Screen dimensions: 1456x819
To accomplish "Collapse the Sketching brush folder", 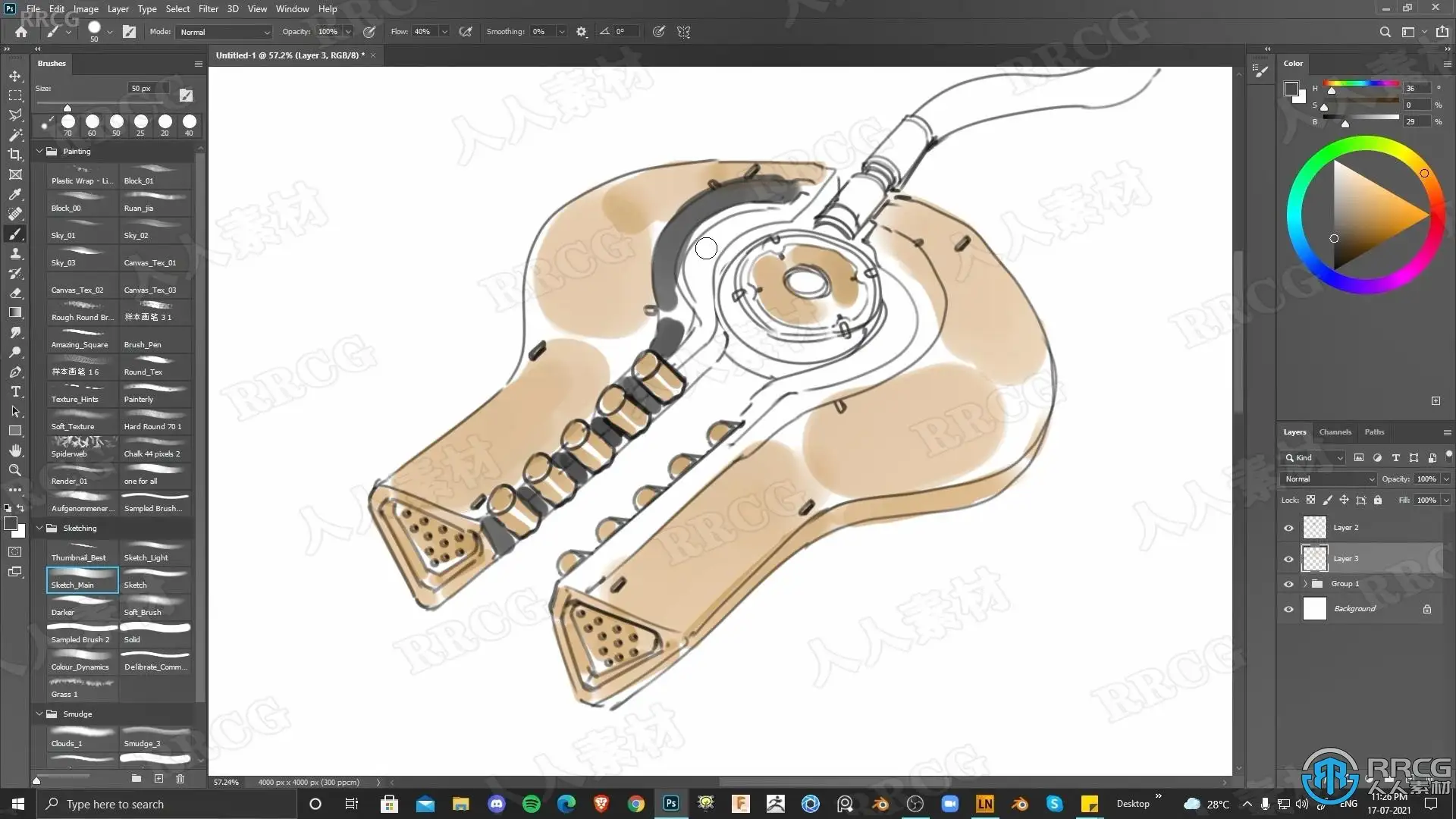I will coord(39,528).
